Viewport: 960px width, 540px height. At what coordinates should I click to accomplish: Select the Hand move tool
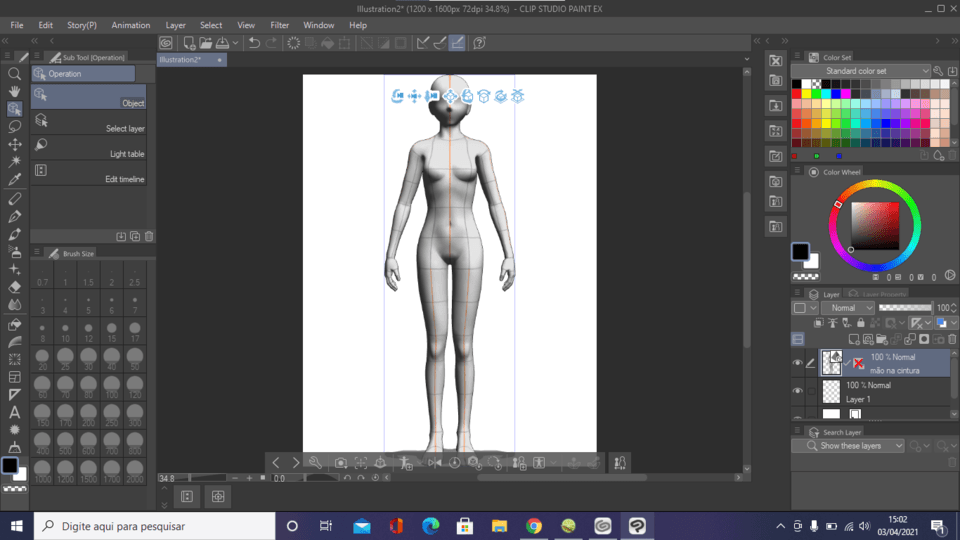(14, 91)
